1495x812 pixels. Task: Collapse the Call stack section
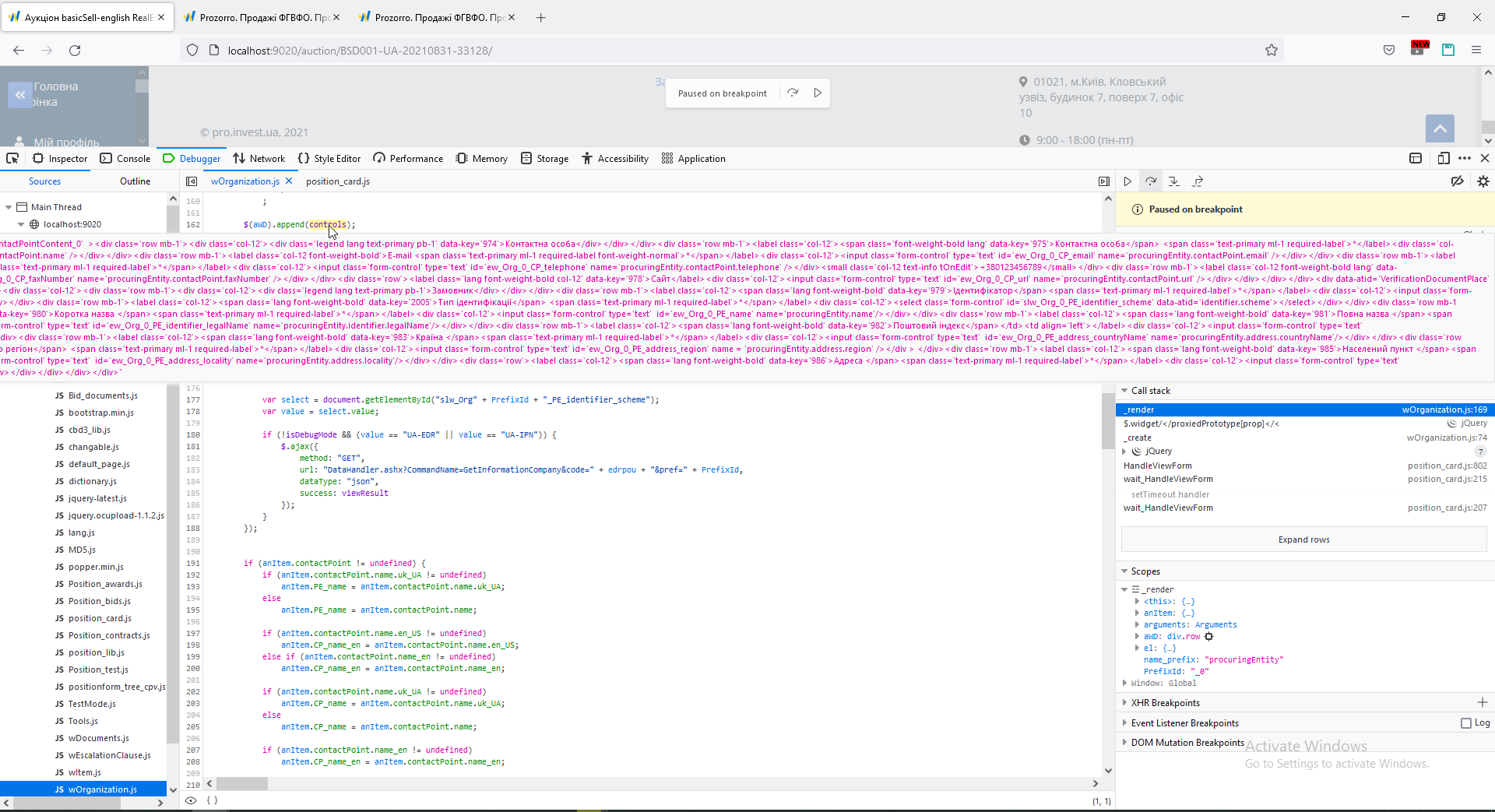1124,391
